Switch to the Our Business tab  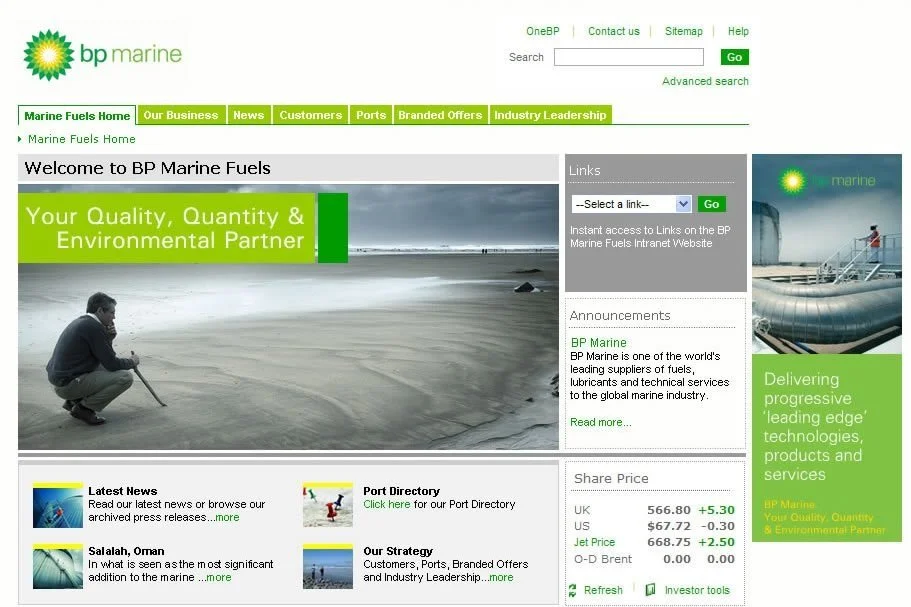(181, 115)
